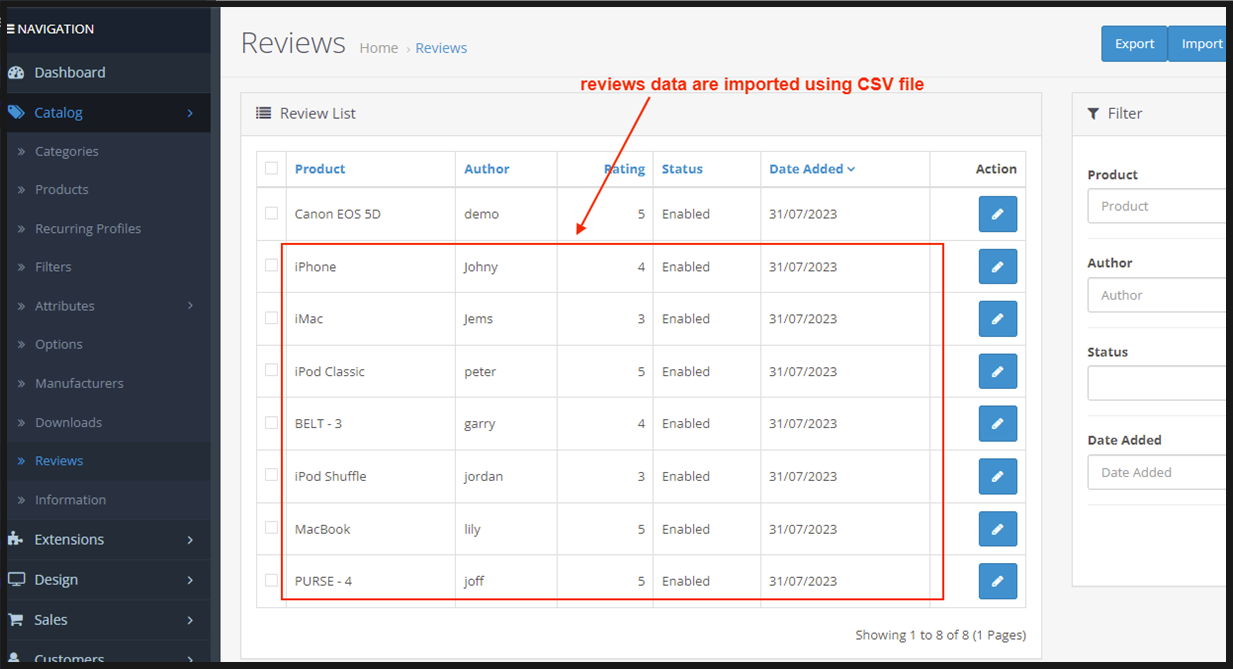The height and width of the screenshot is (669, 1233).
Task: Select all reviews with header checkbox
Action: [271, 169]
